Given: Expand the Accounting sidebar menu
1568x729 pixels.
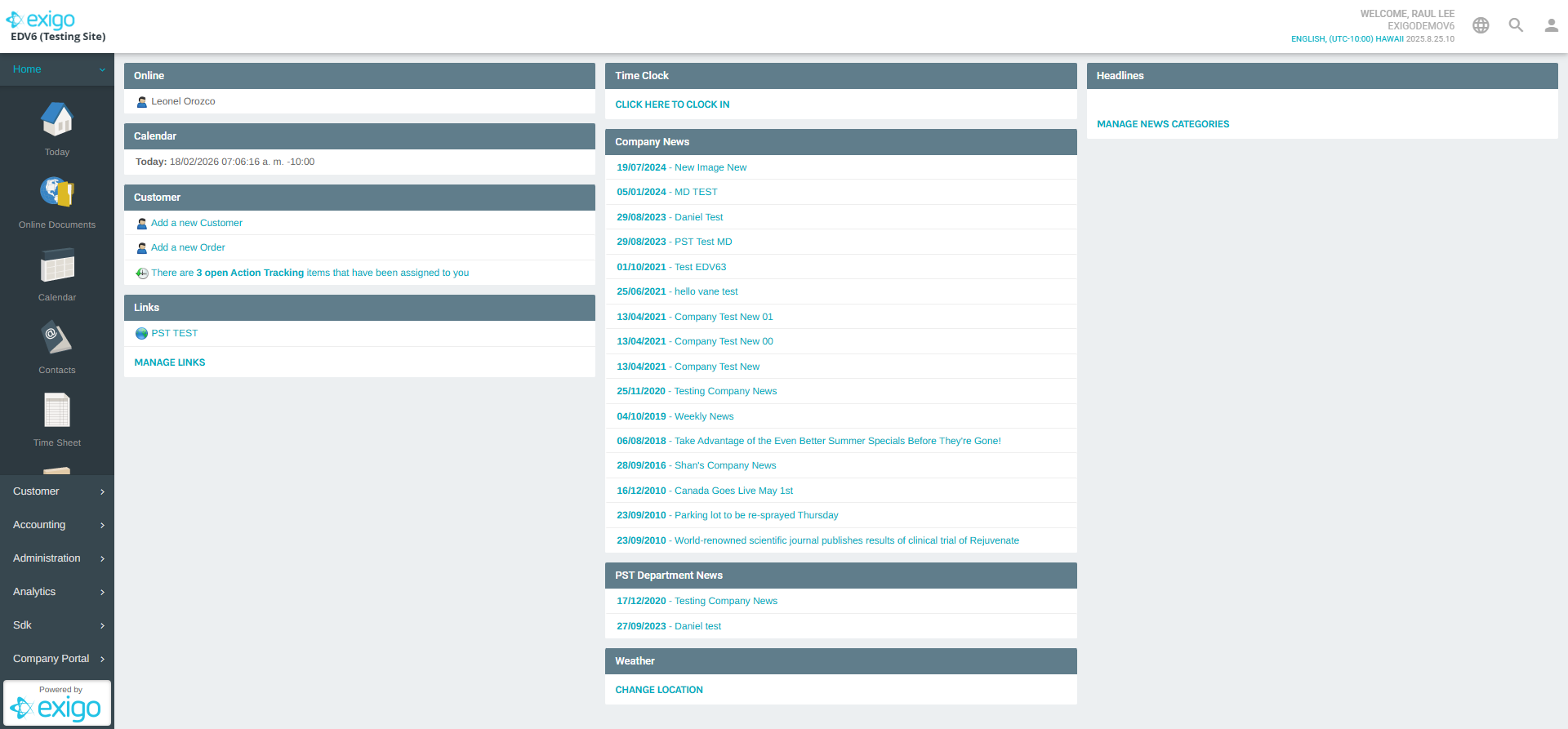Looking at the screenshot, I should click(x=57, y=525).
